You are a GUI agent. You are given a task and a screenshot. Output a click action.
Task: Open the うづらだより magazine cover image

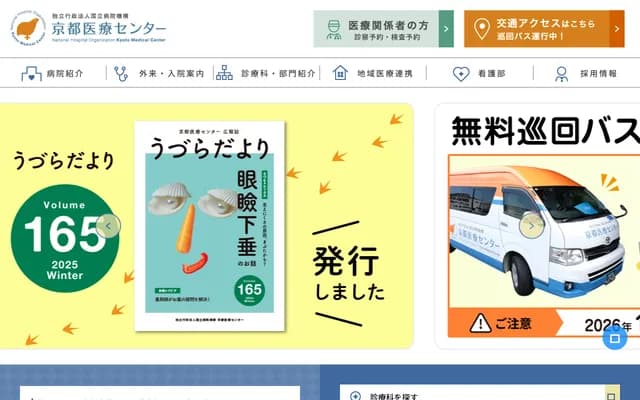[210, 226]
